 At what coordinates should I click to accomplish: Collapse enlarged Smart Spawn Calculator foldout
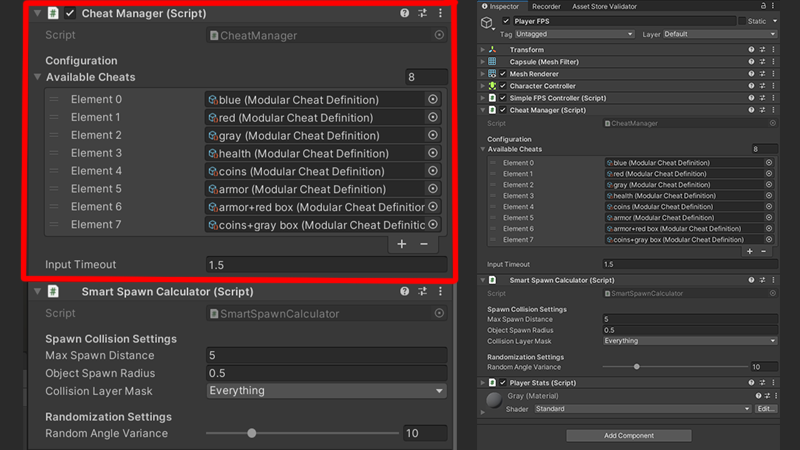(x=37, y=291)
